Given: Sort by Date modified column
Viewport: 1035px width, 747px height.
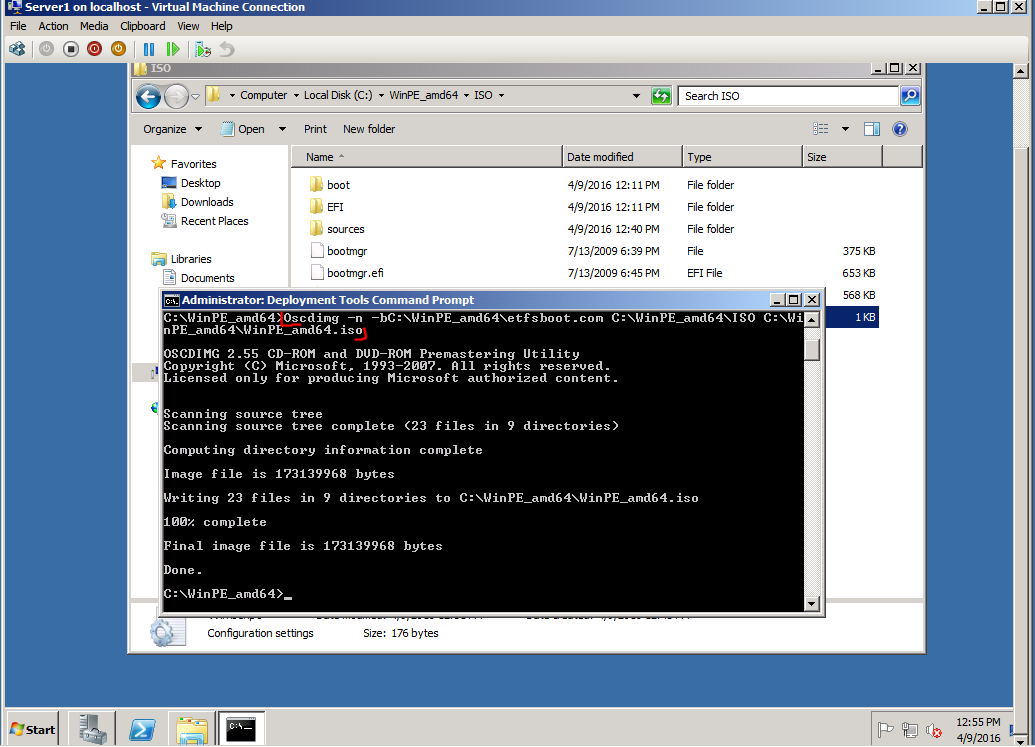Looking at the screenshot, I should [622, 157].
